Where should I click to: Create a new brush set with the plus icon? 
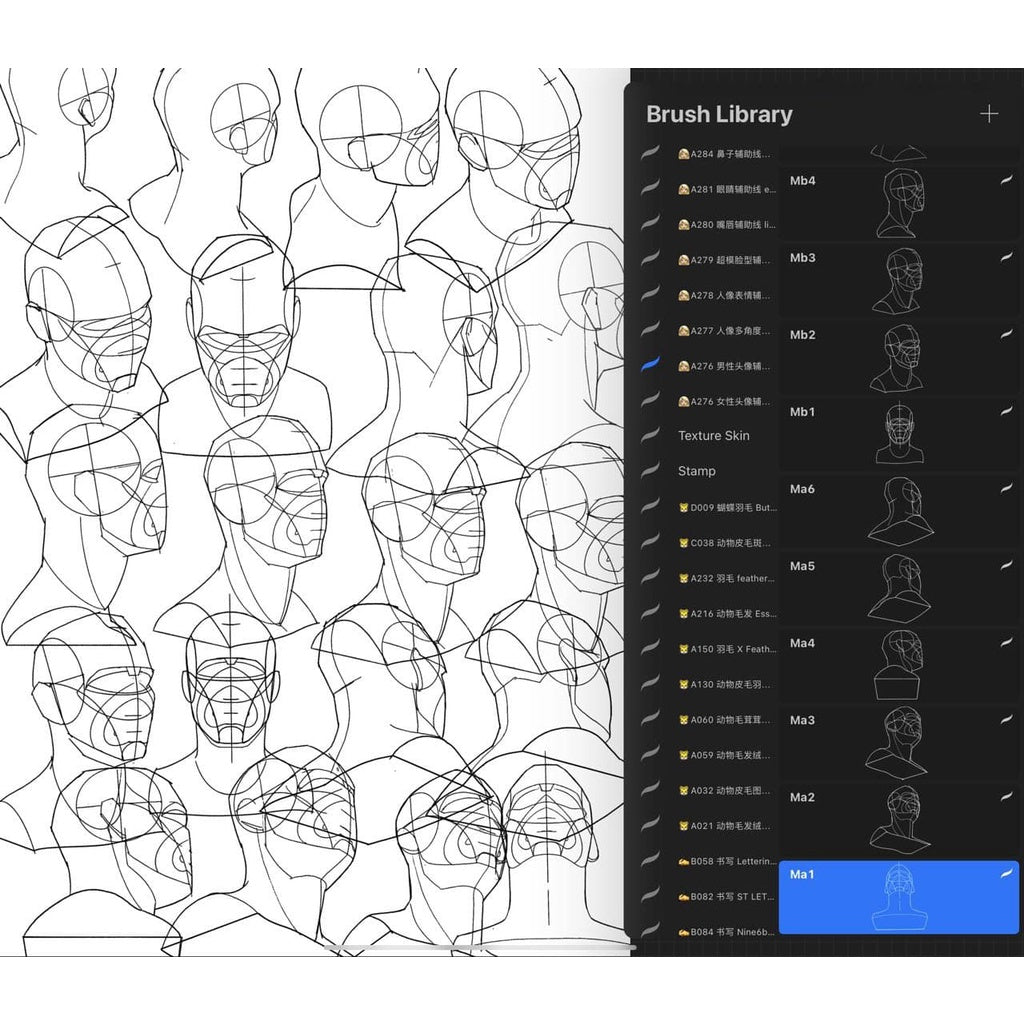pos(989,113)
